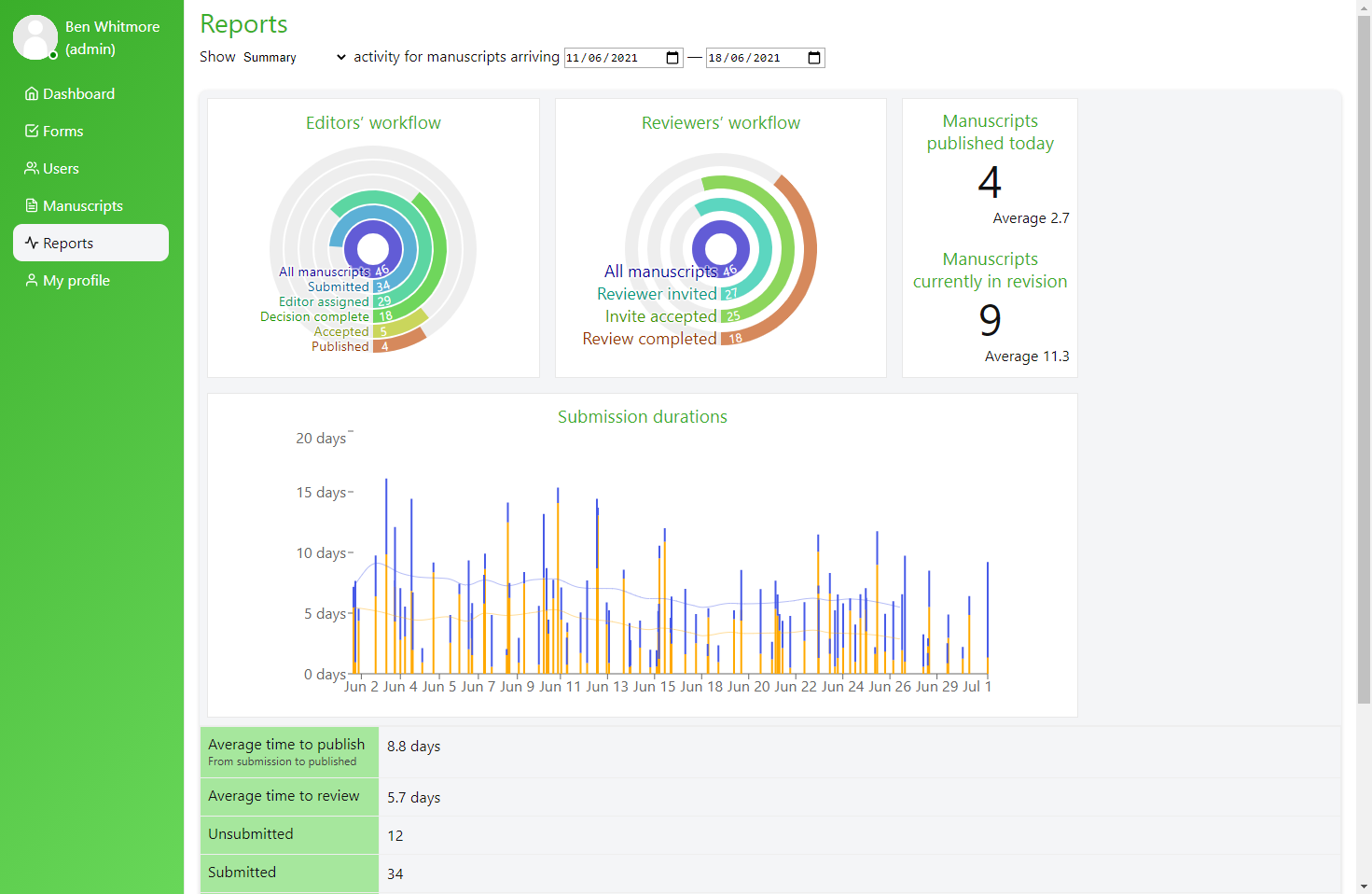Click the My profile person icon
The height and width of the screenshot is (894, 1372).
pyautogui.click(x=32, y=280)
